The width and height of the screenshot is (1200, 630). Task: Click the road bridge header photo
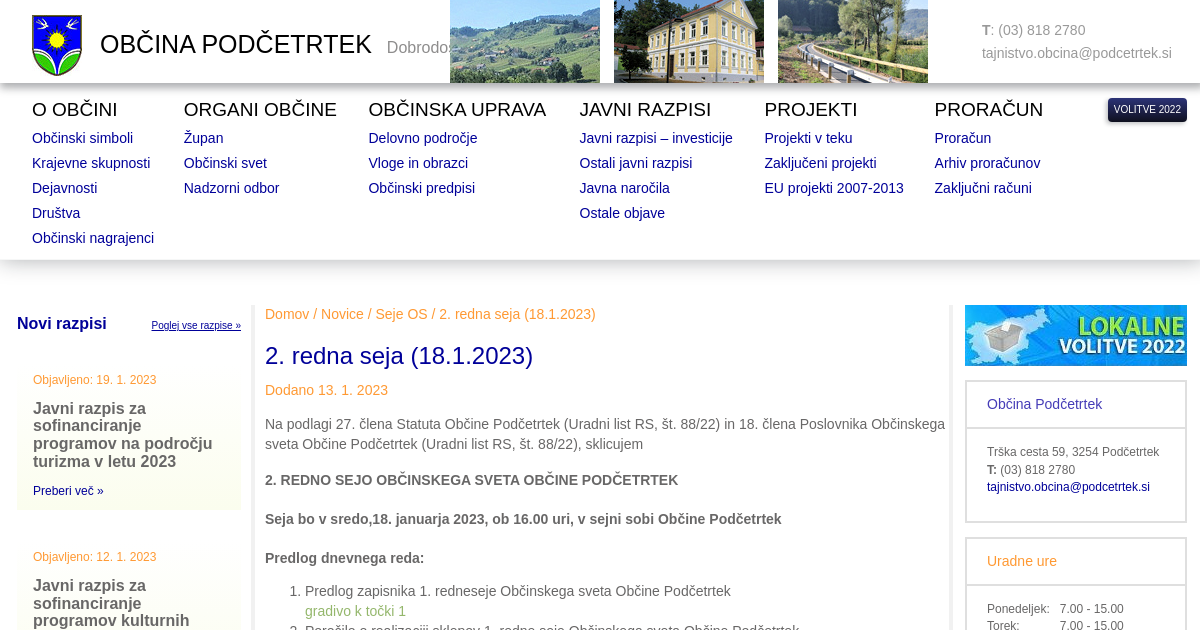point(852,41)
